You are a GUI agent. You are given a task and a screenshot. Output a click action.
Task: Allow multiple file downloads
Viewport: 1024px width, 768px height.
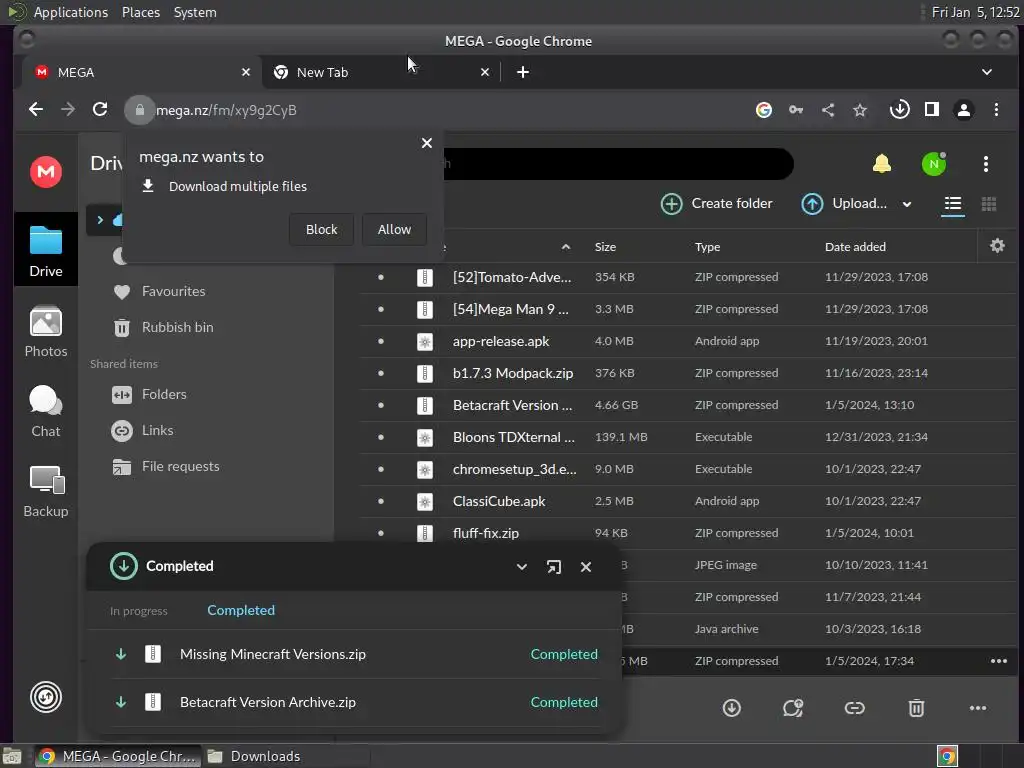[x=394, y=229]
